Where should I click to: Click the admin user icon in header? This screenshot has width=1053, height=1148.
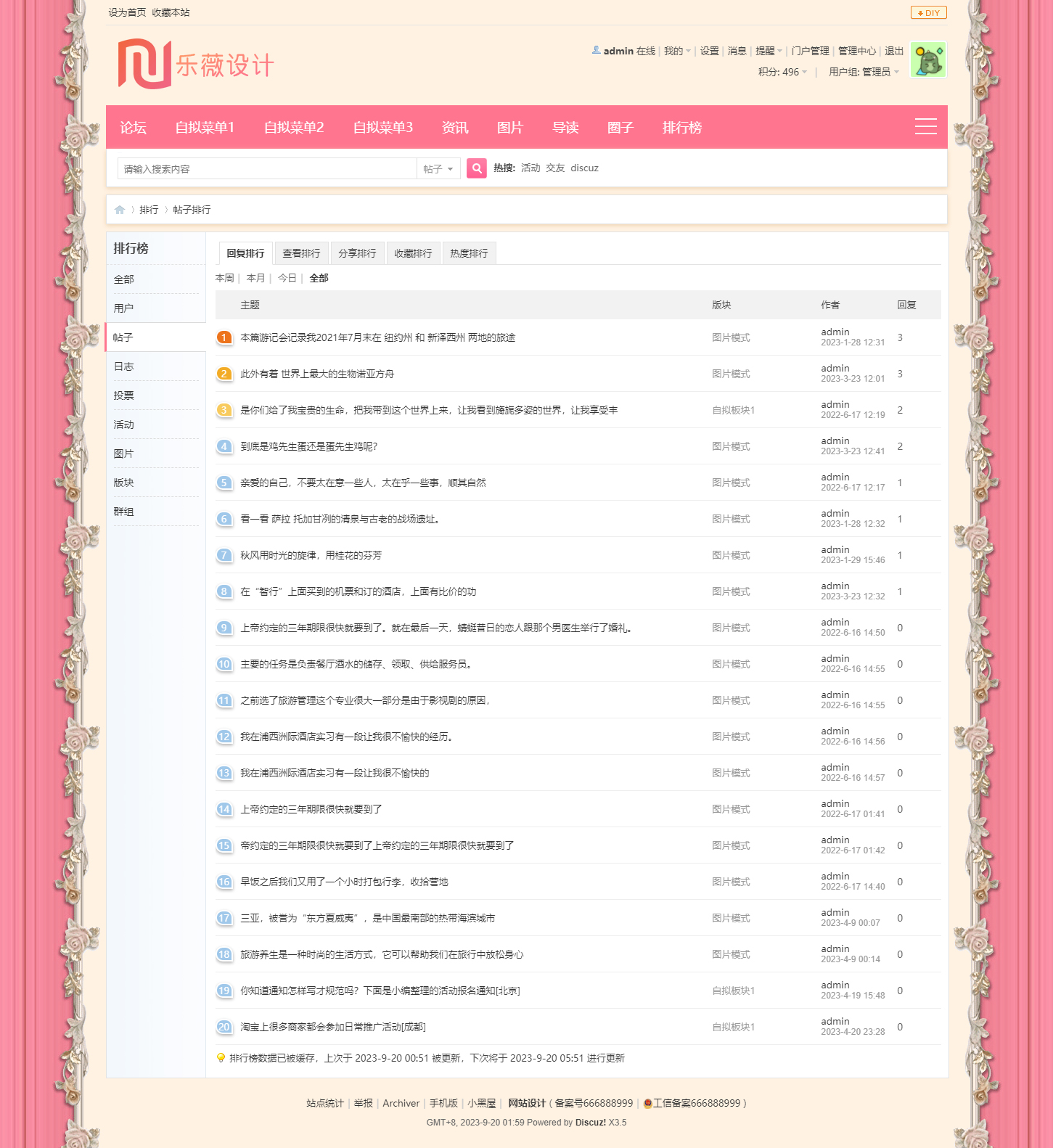click(x=596, y=51)
